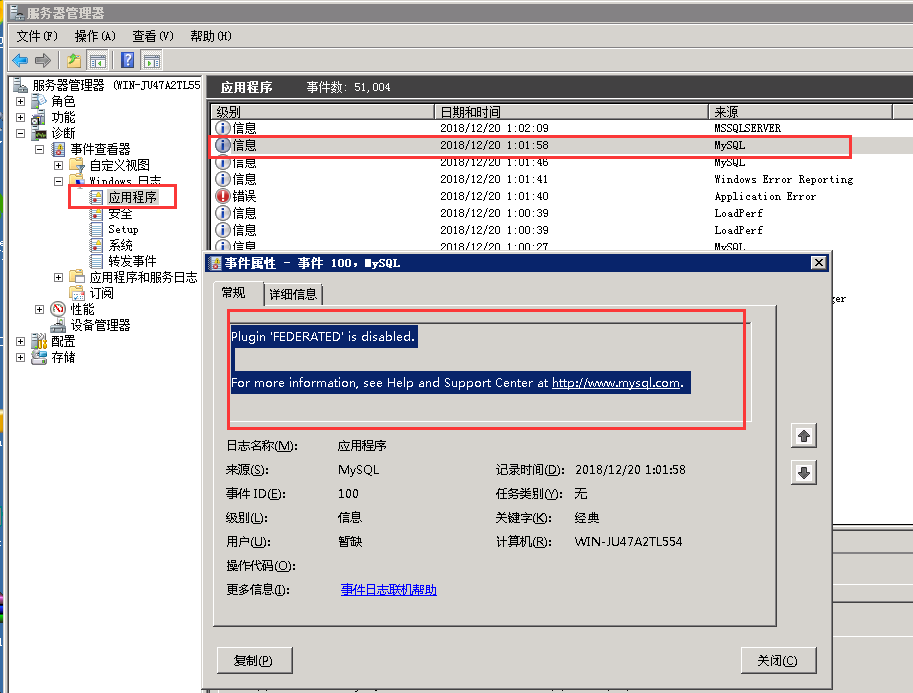Viewport: 913px width, 693px height.
Task: Collapse the 诊断 tree node
Action: click(x=20, y=133)
